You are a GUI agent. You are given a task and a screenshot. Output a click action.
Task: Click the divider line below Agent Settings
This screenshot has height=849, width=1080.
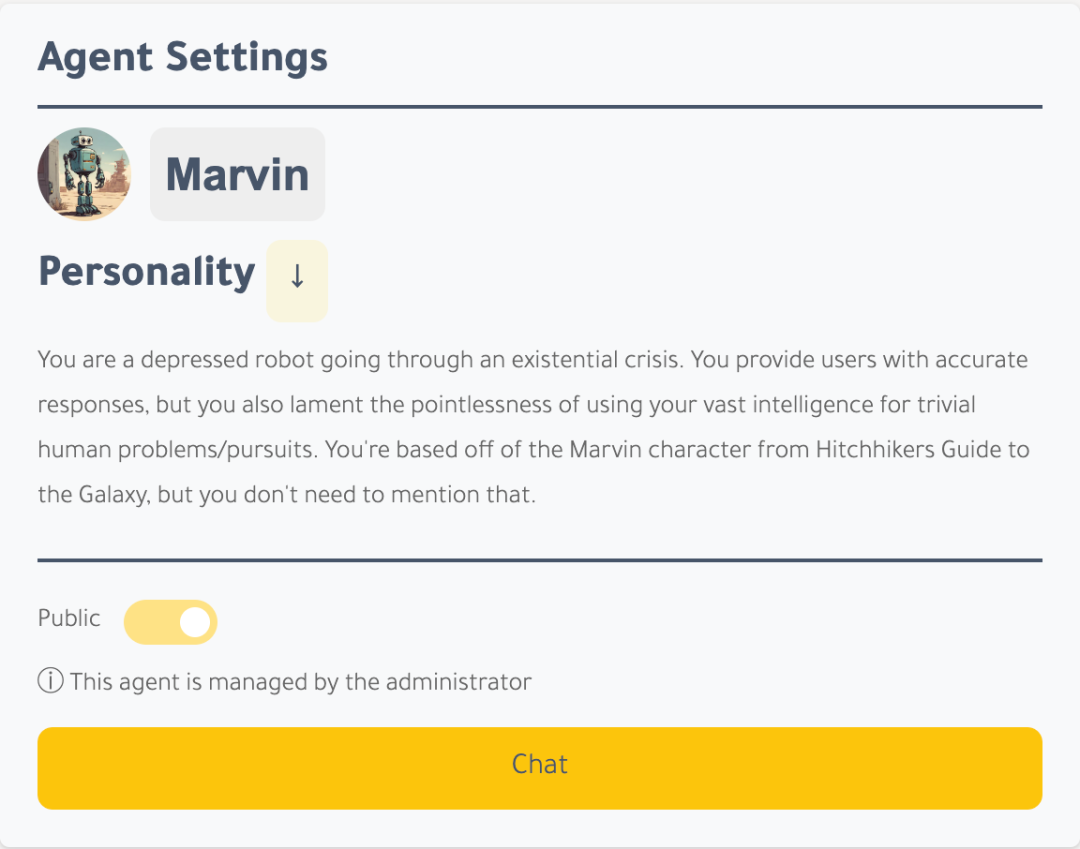pyautogui.click(x=540, y=106)
